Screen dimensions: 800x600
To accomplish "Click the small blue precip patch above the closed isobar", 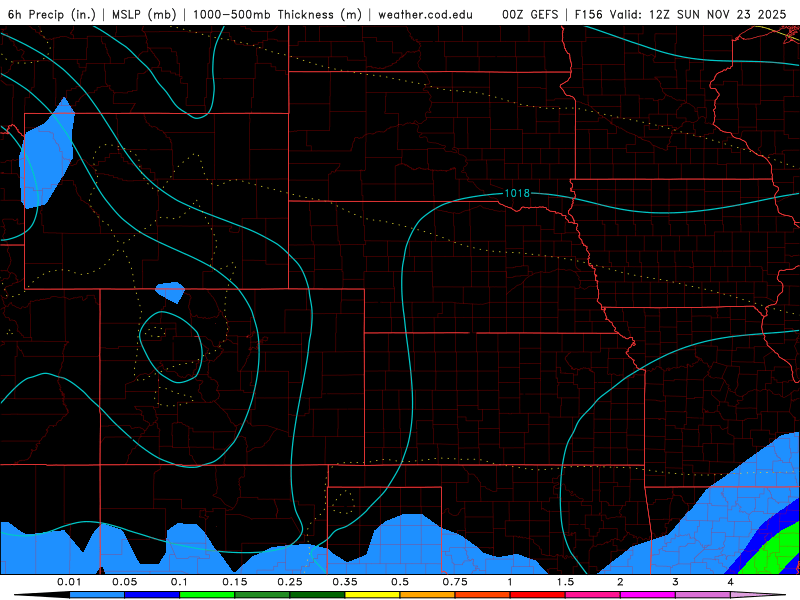I will click(170, 292).
